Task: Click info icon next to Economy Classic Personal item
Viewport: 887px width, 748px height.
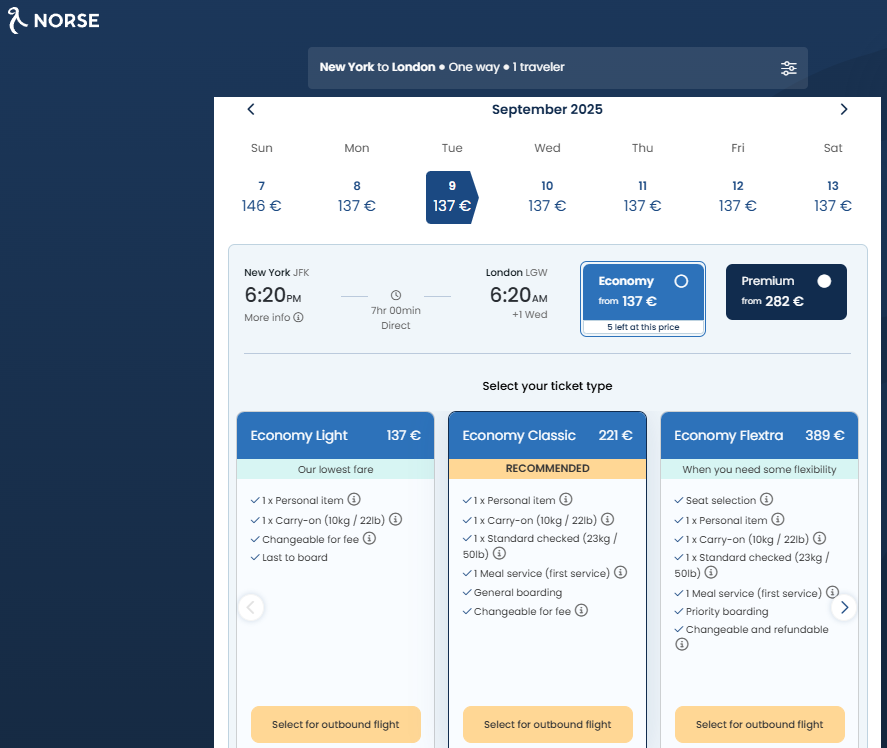Action: point(566,499)
